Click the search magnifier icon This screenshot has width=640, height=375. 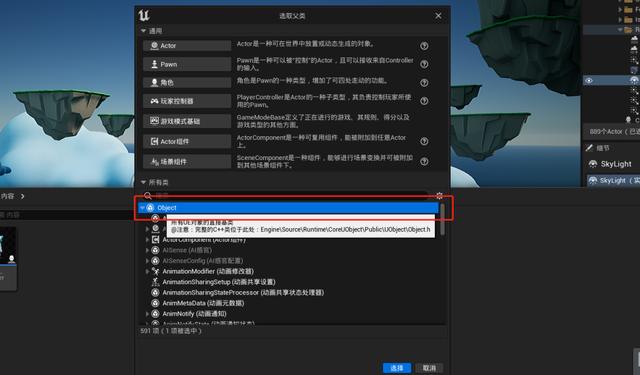[x=148, y=196]
